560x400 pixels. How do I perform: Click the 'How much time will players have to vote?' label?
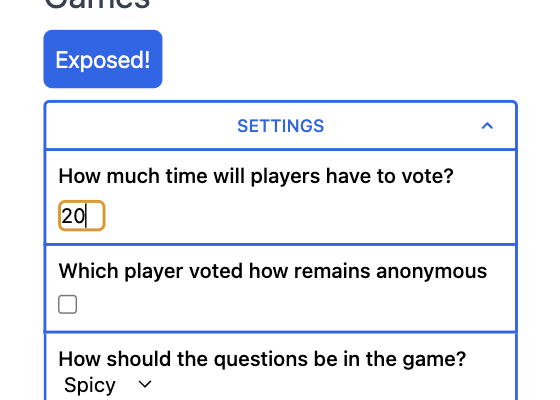pyautogui.click(x=256, y=176)
